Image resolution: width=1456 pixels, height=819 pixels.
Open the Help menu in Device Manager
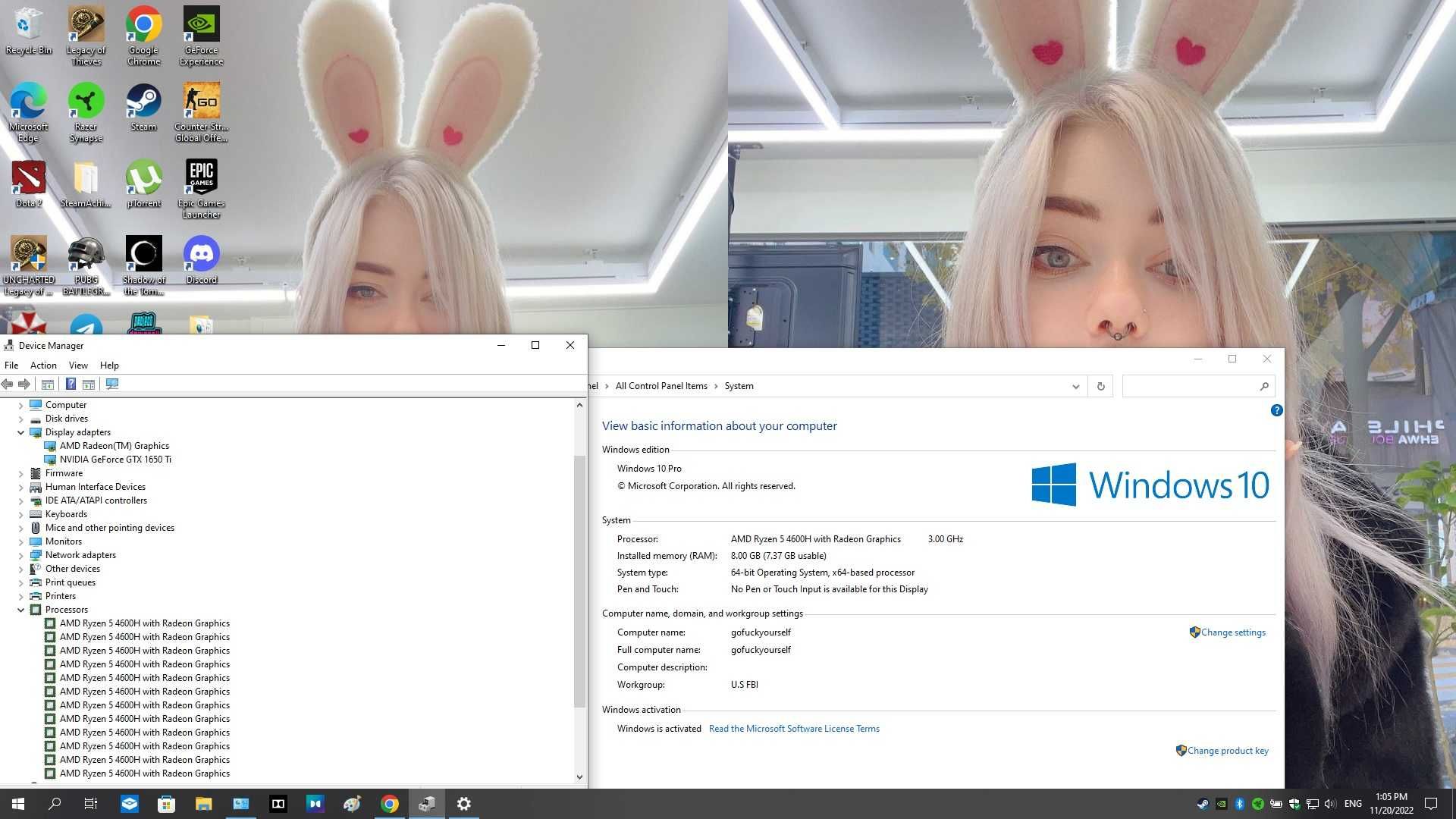(109, 366)
